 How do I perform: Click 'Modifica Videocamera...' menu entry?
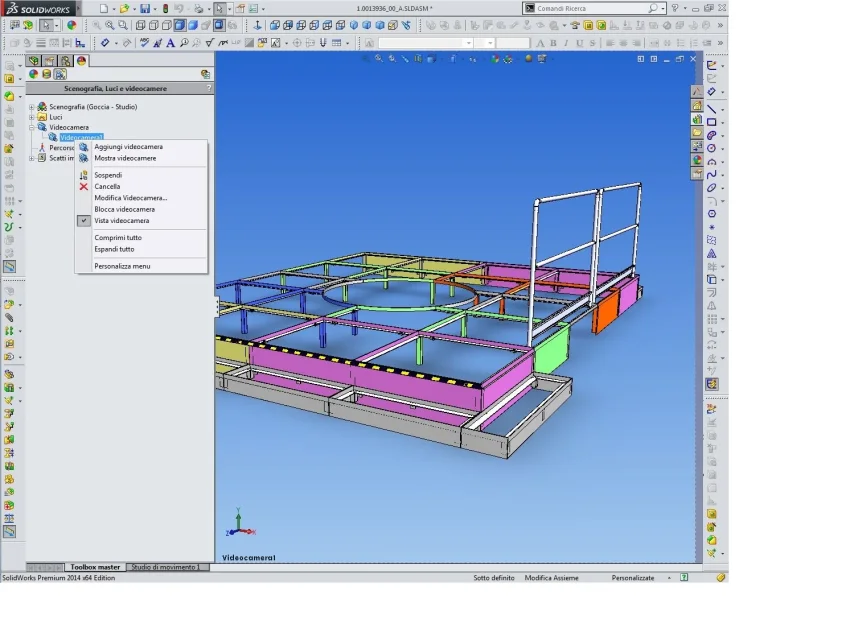[131, 198]
